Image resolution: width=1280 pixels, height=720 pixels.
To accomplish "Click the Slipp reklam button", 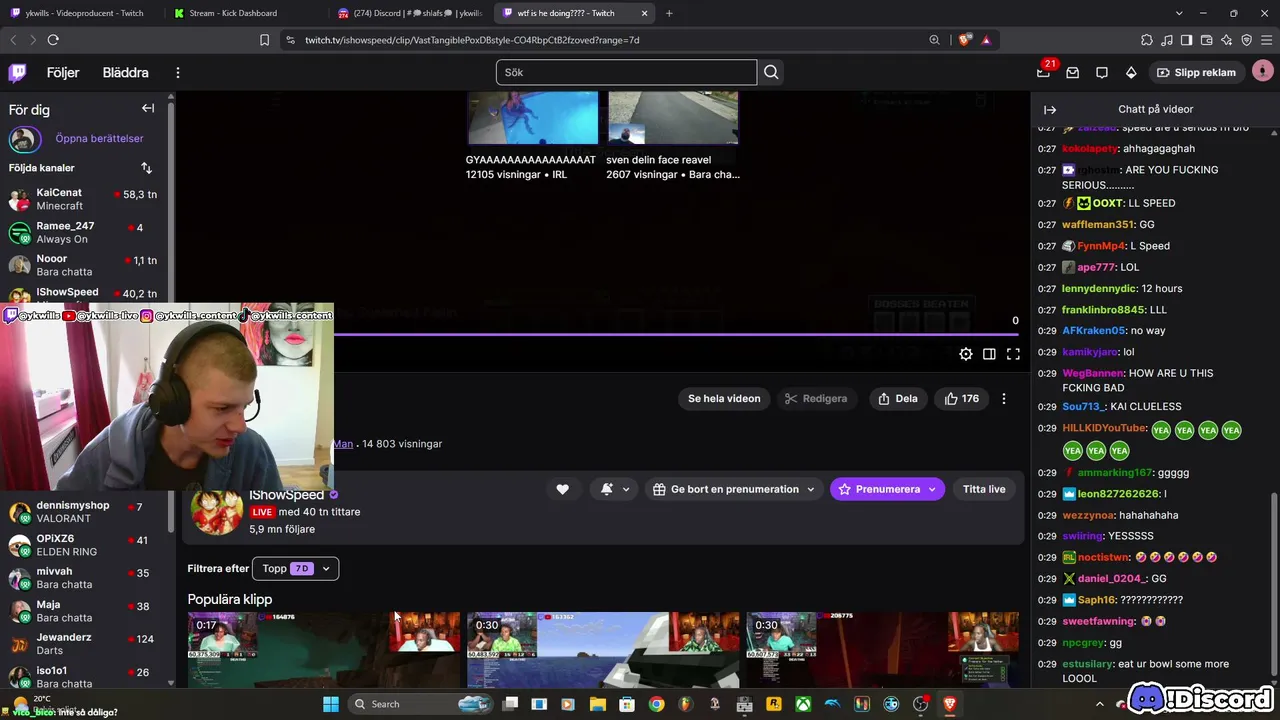I will click(1196, 72).
